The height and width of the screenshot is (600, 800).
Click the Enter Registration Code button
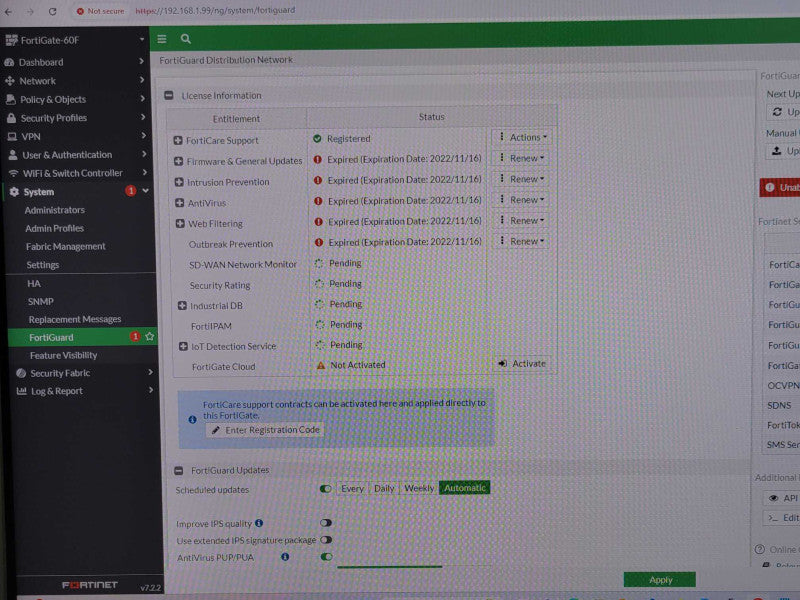coord(266,430)
